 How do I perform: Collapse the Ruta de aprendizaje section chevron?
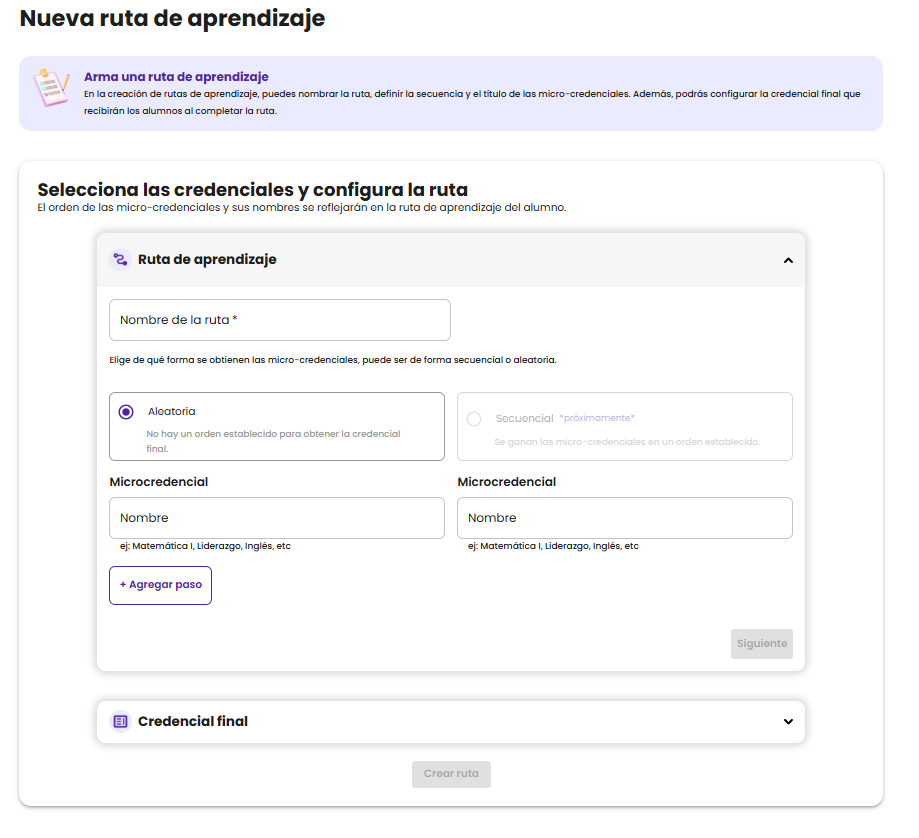pos(788,260)
